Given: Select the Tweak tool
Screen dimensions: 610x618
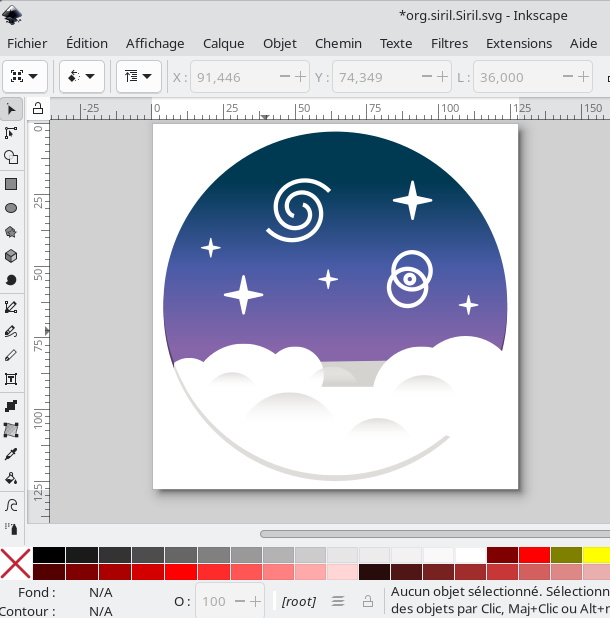Looking at the screenshot, I should click(11, 505).
